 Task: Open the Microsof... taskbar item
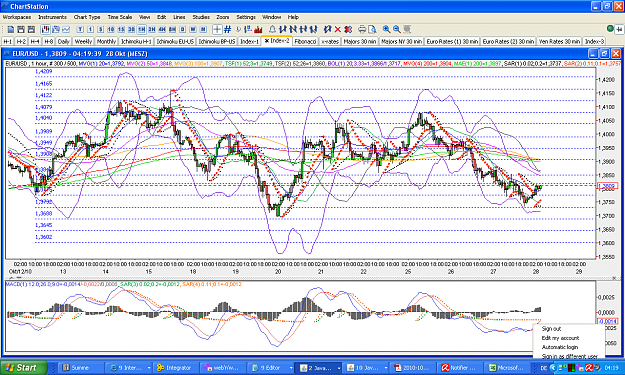507,368
